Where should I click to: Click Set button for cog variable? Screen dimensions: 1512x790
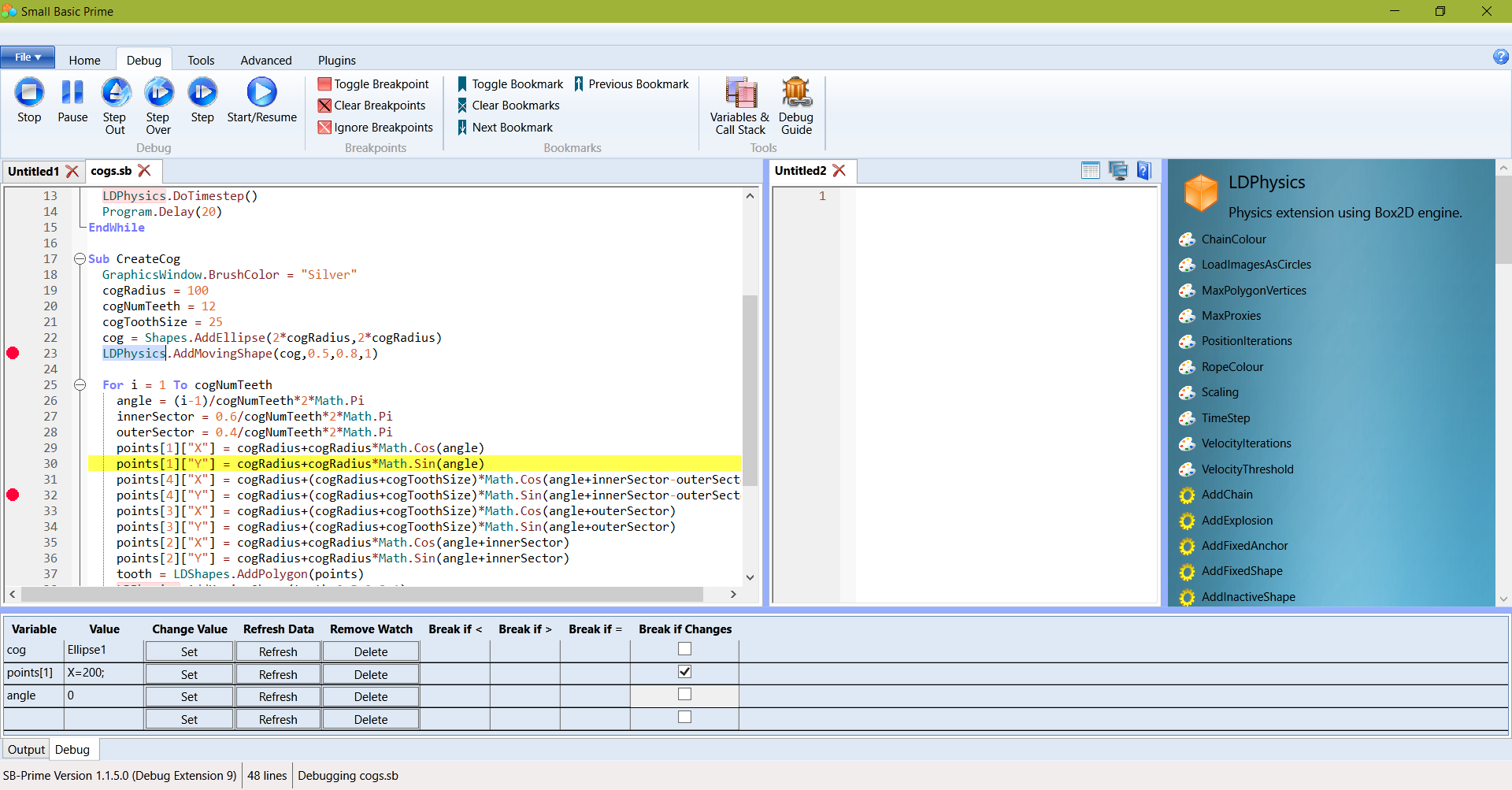point(189,651)
